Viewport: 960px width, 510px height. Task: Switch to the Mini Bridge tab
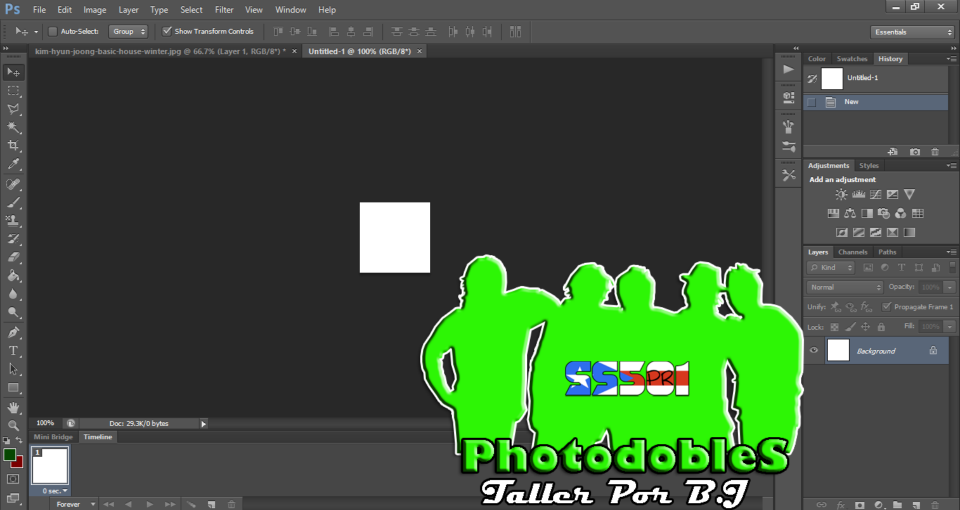tap(53, 437)
